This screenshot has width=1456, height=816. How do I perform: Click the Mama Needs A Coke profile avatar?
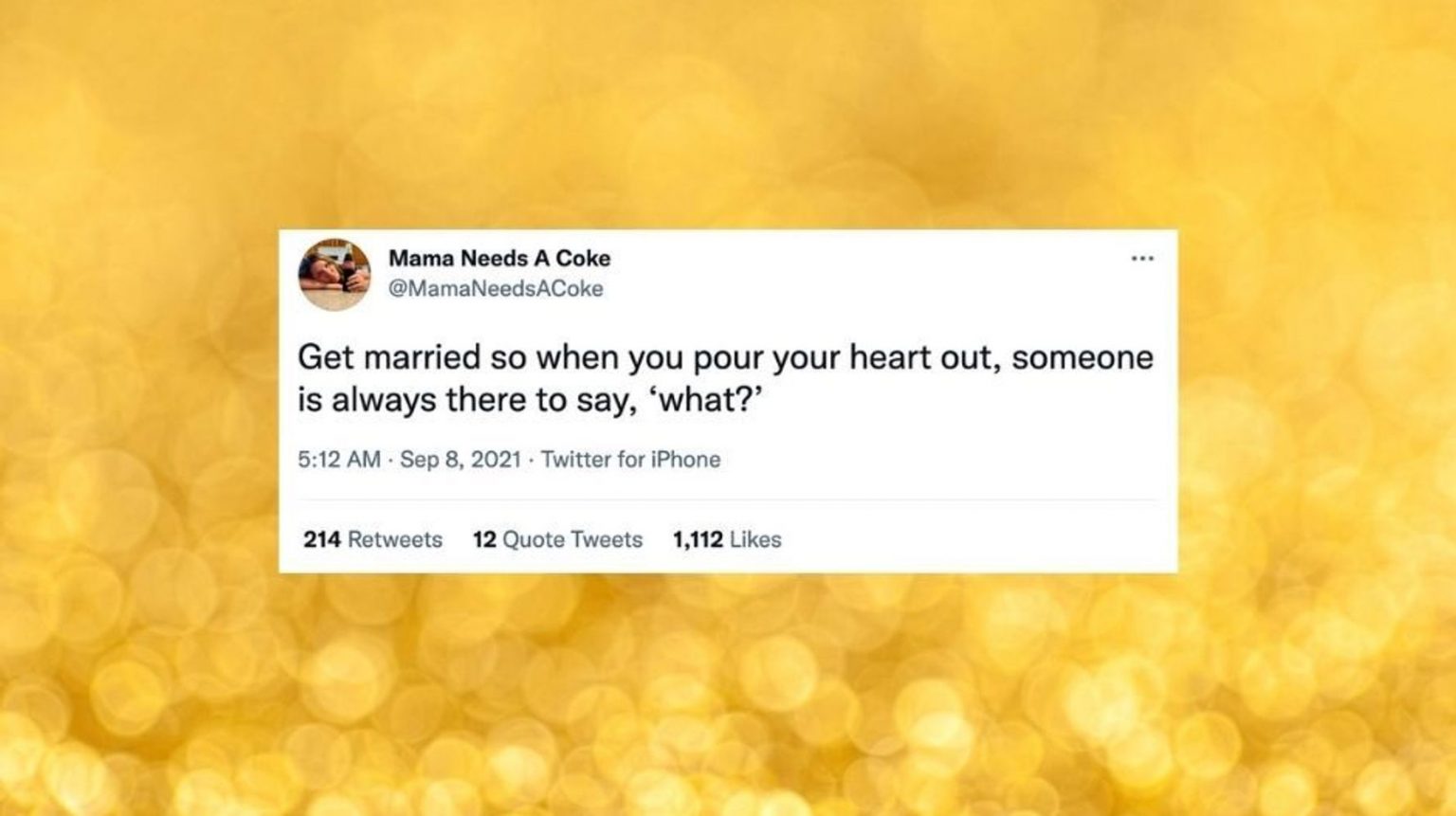click(334, 275)
